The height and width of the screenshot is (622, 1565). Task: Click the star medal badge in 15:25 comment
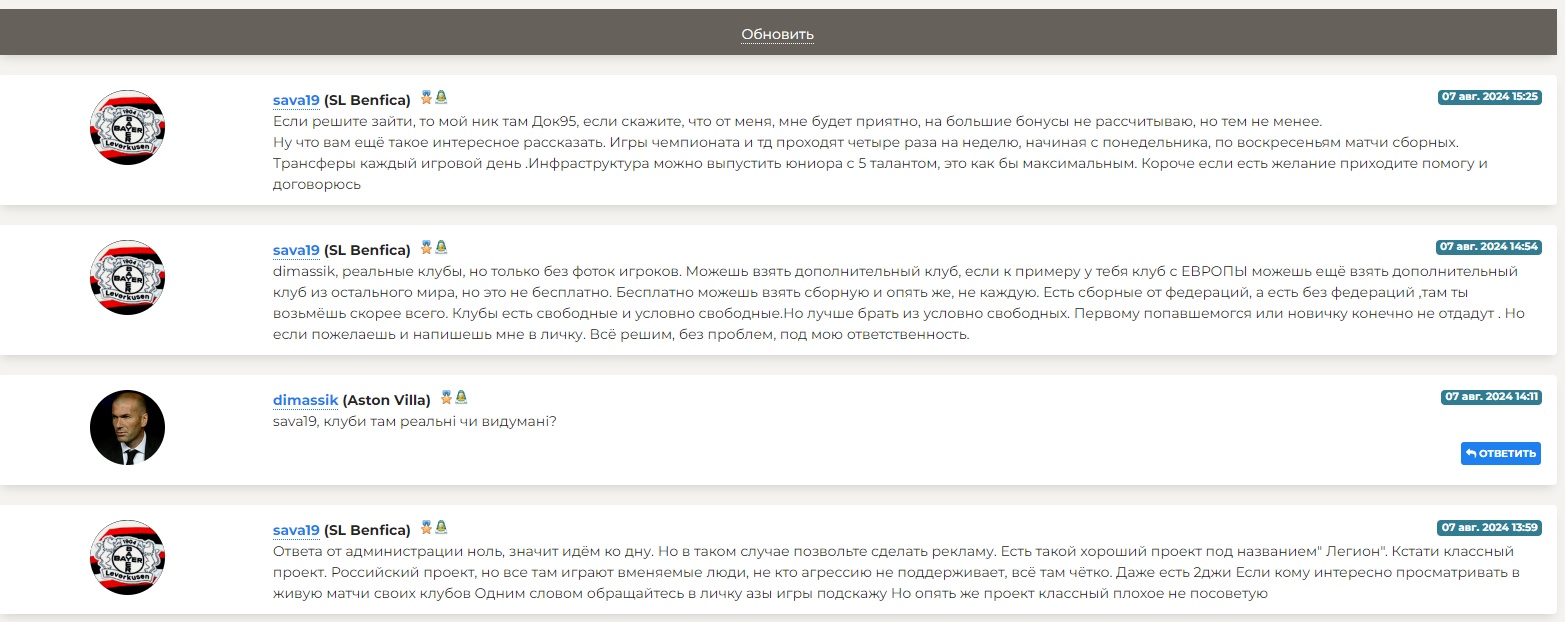pyautogui.click(x=427, y=97)
